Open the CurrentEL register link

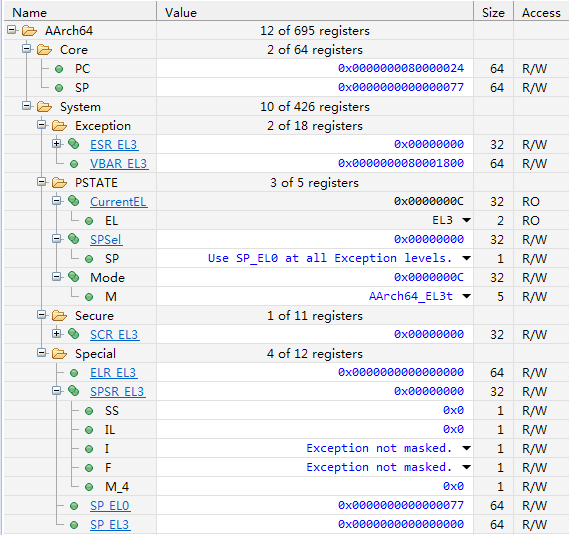[118, 202]
